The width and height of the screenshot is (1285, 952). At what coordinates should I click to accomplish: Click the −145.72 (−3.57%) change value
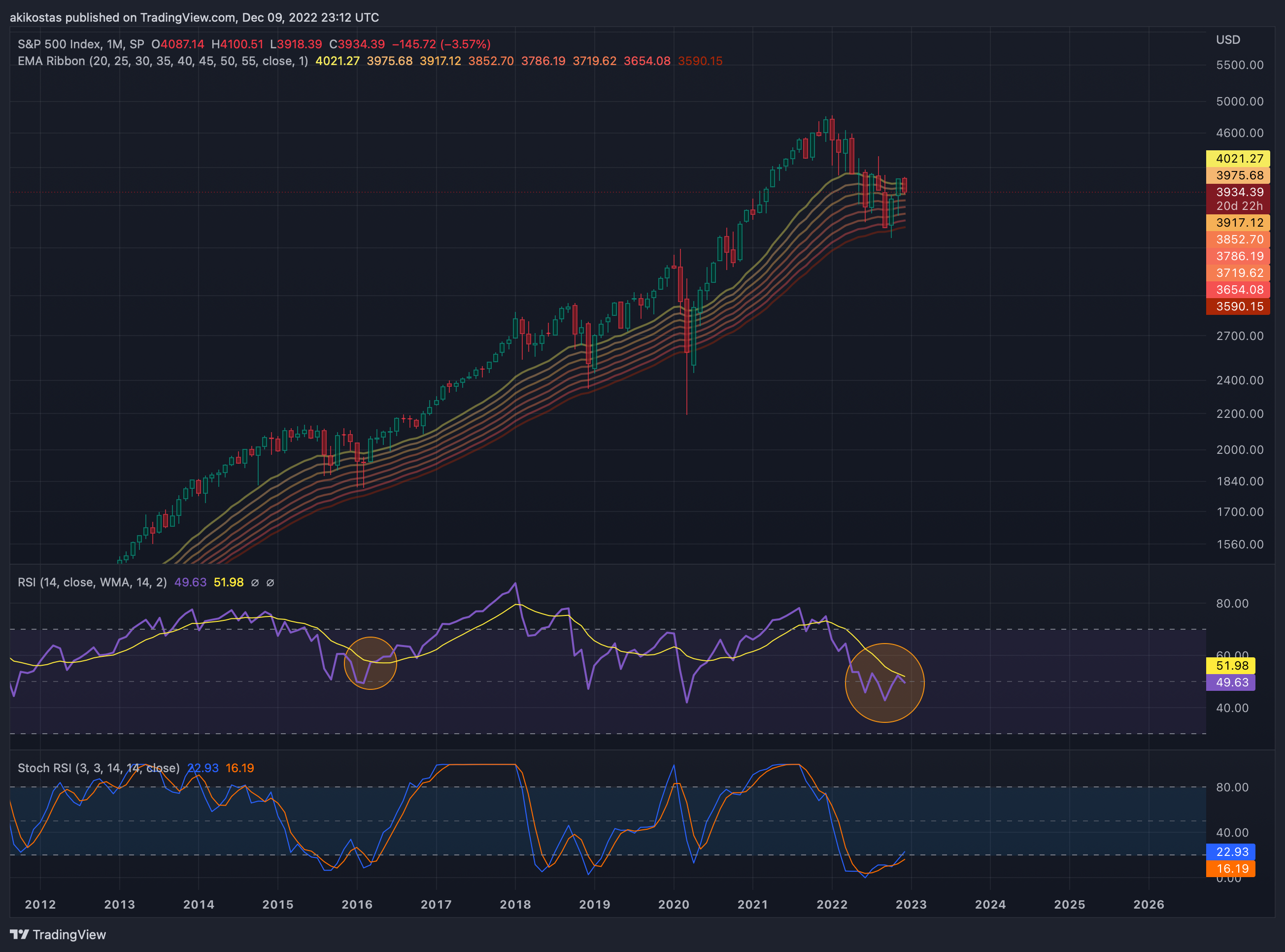pos(441,44)
